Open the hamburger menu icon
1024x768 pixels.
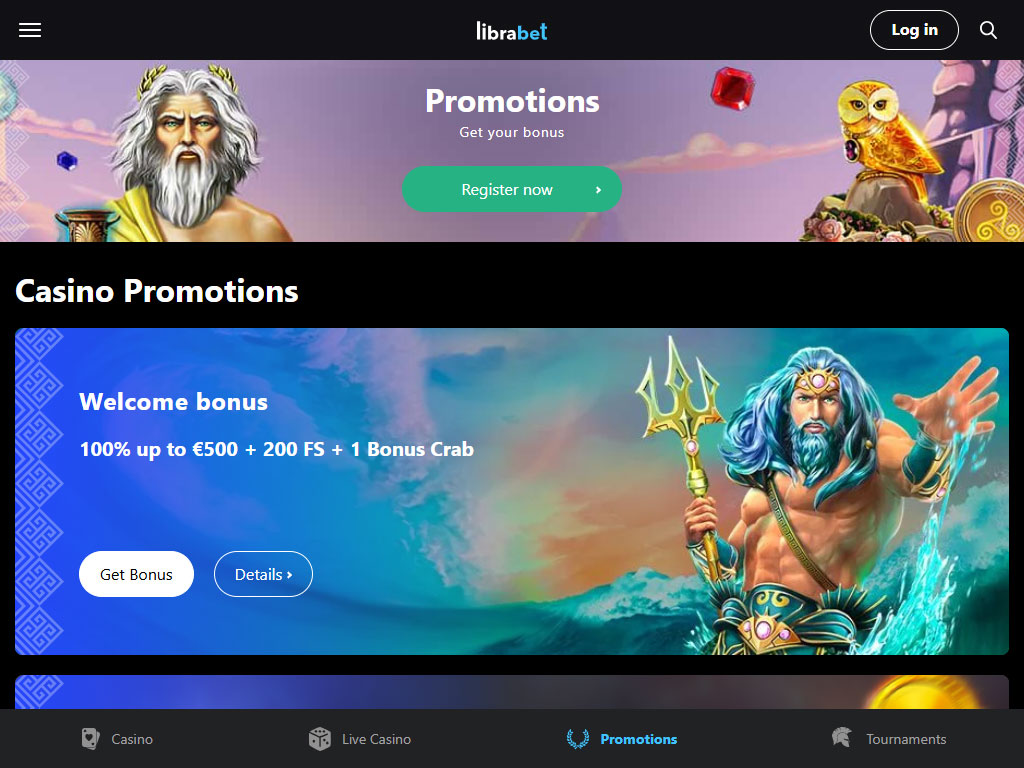tap(29, 30)
